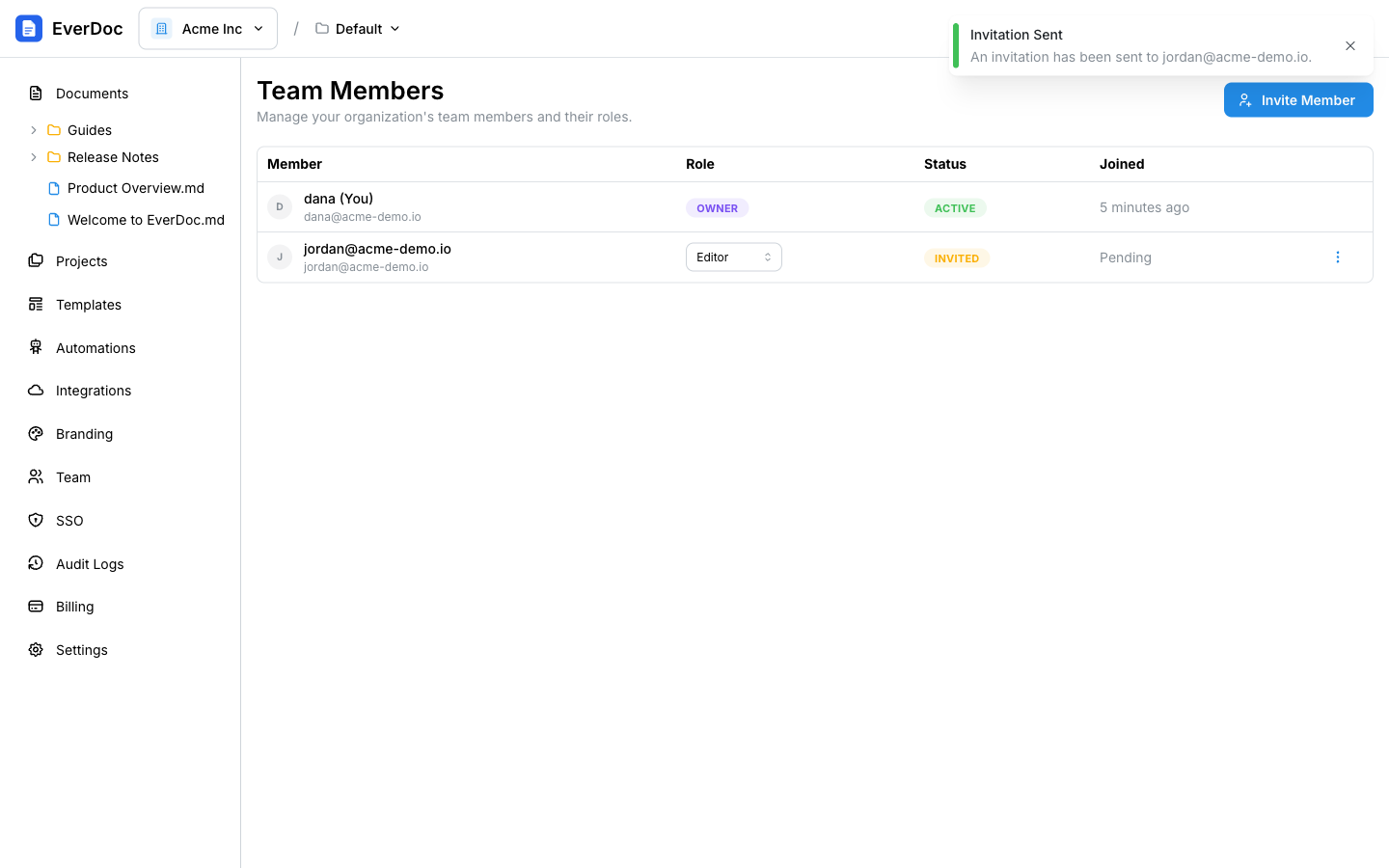Image resolution: width=1389 pixels, height=868 pixels.
Task: Click the SSO shield icon
Action: (x=36, y=521)
